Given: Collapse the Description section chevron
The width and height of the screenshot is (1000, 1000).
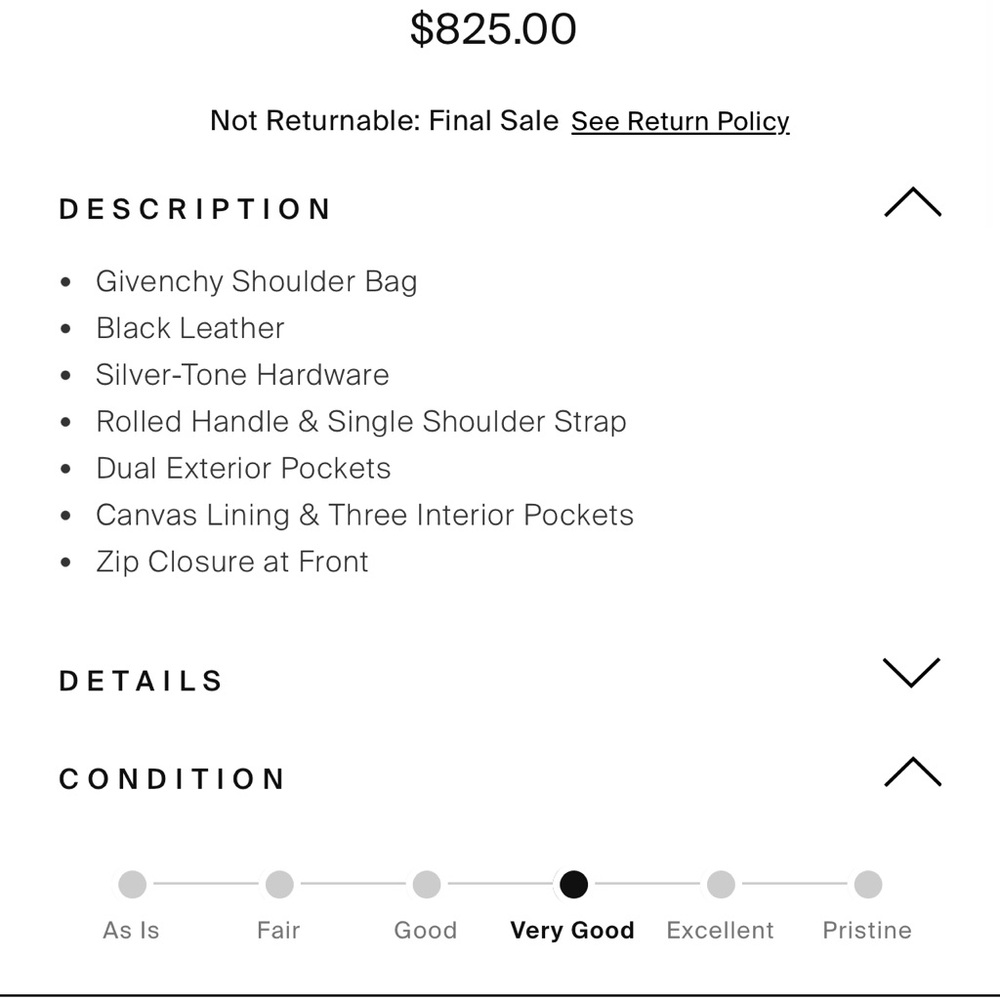Looking at the screenshot, I should coord(912,204).
